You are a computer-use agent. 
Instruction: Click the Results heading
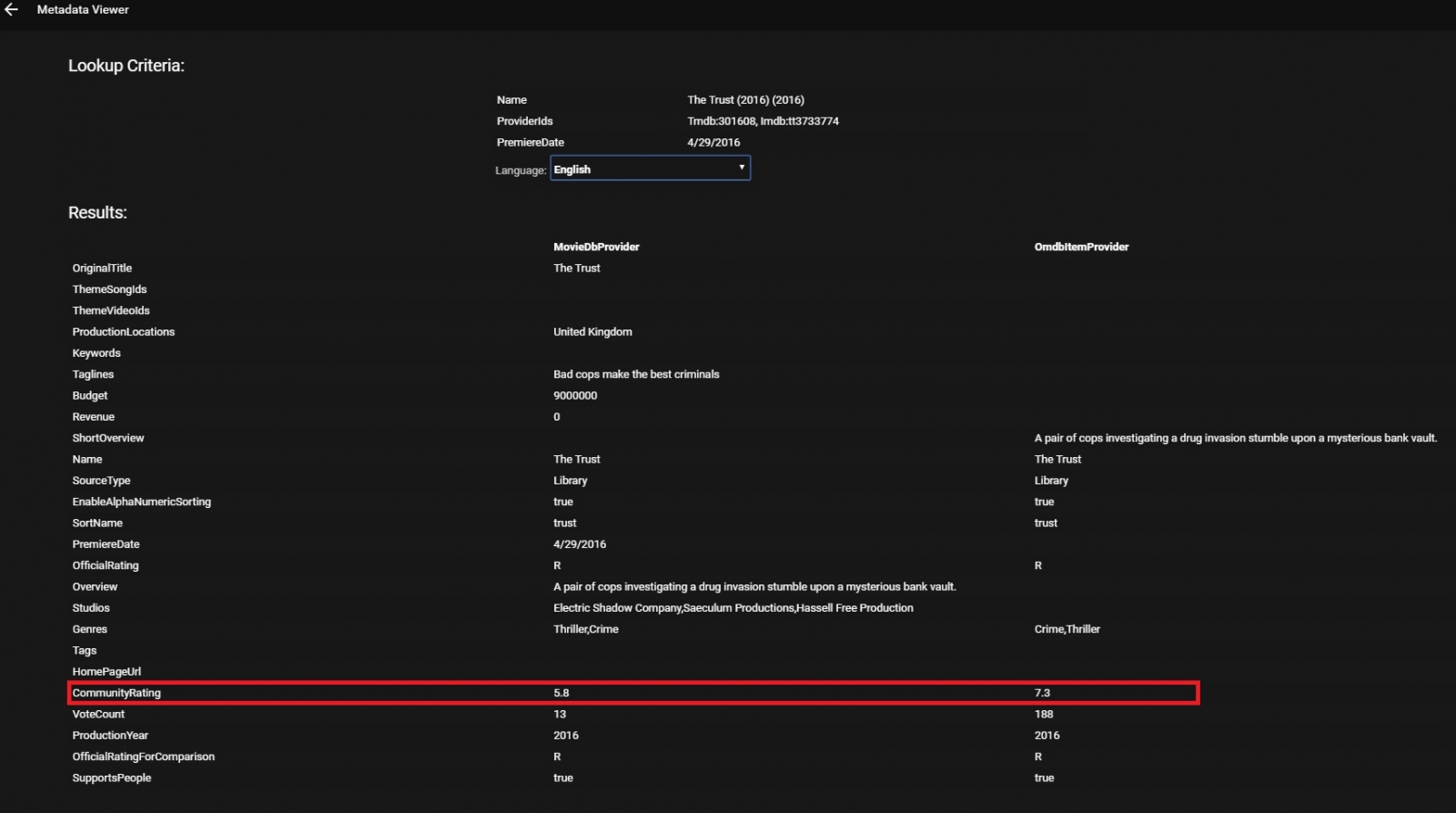point(97,212)
